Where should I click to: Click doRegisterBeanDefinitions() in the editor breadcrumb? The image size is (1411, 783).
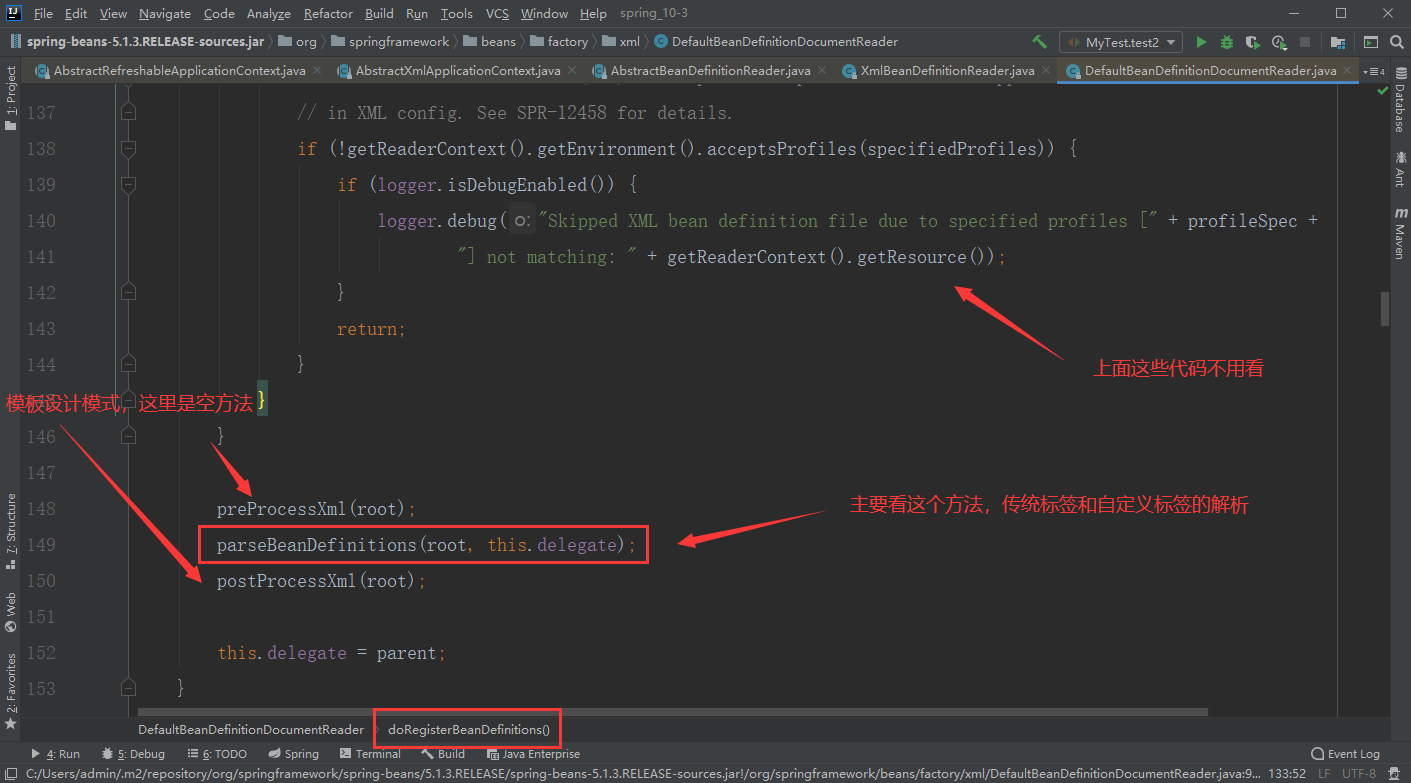pyautogui.click(x=468, y=730)
